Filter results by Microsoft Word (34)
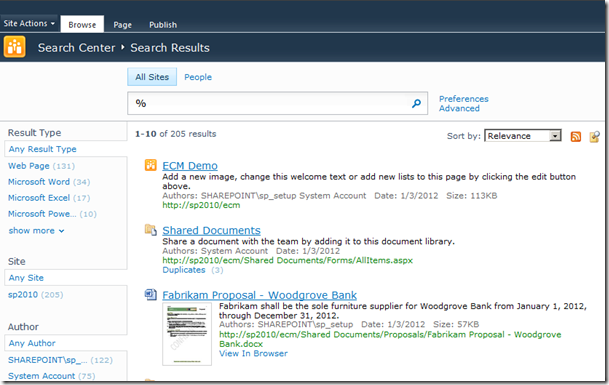609x385 pixels. [49, 182]
